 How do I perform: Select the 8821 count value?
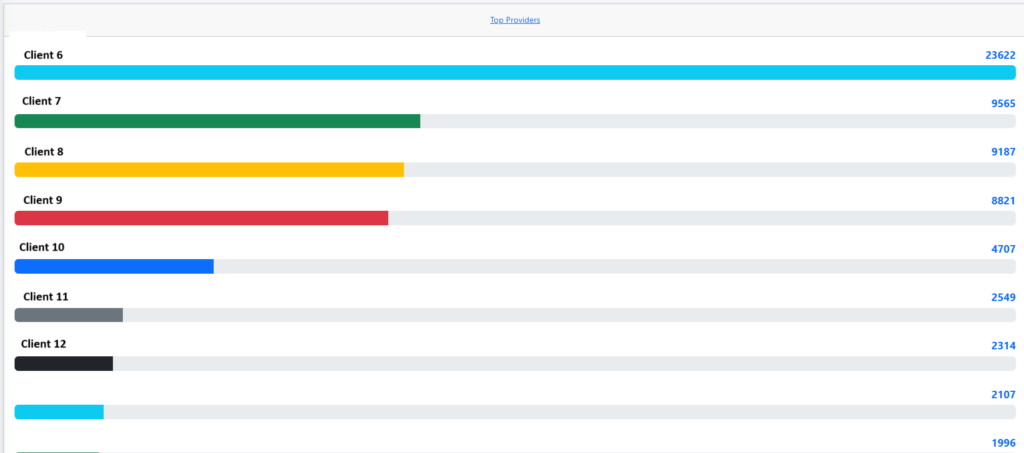1003,201
